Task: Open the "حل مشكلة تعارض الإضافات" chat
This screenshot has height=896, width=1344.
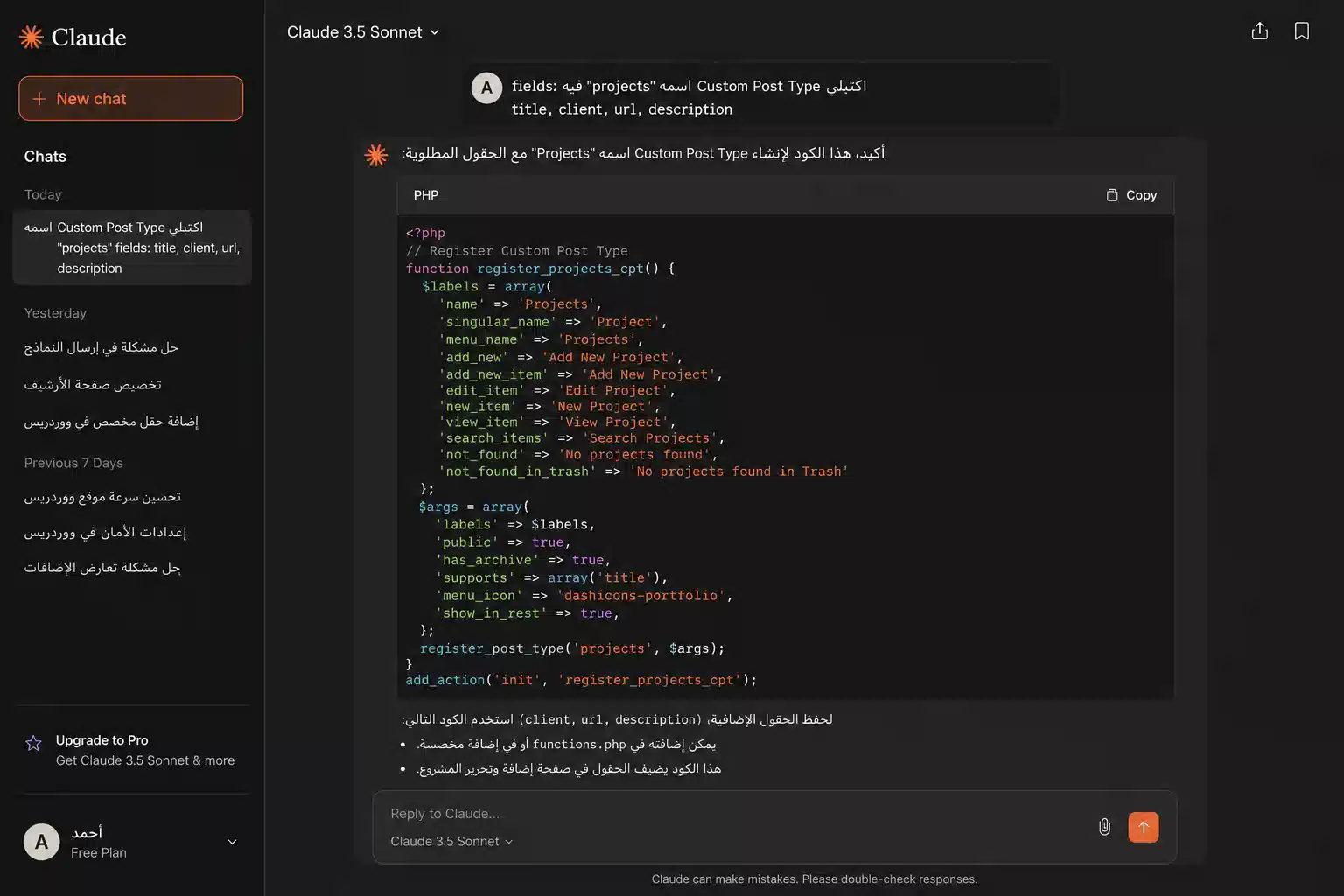Action: tap(102, 568)
